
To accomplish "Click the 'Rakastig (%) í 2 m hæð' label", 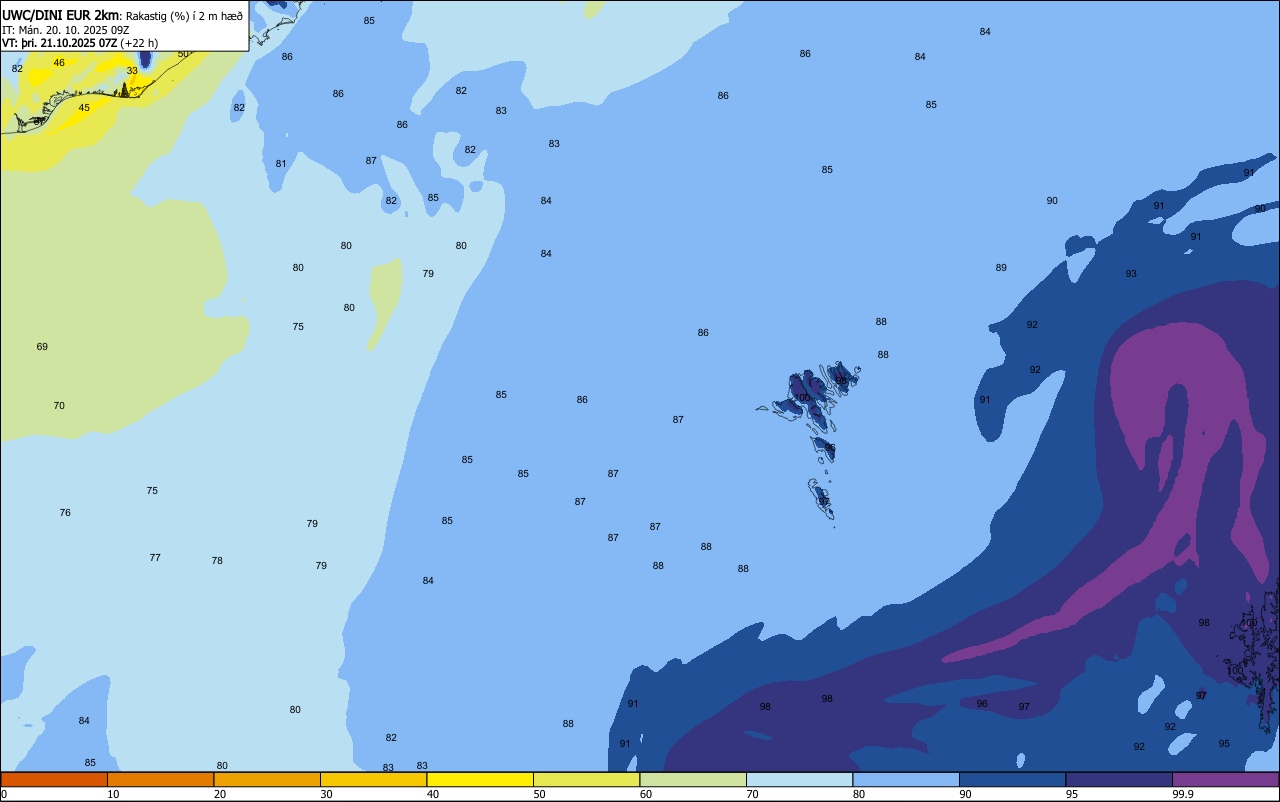I will pyautogui.click(x=184, y=16).
